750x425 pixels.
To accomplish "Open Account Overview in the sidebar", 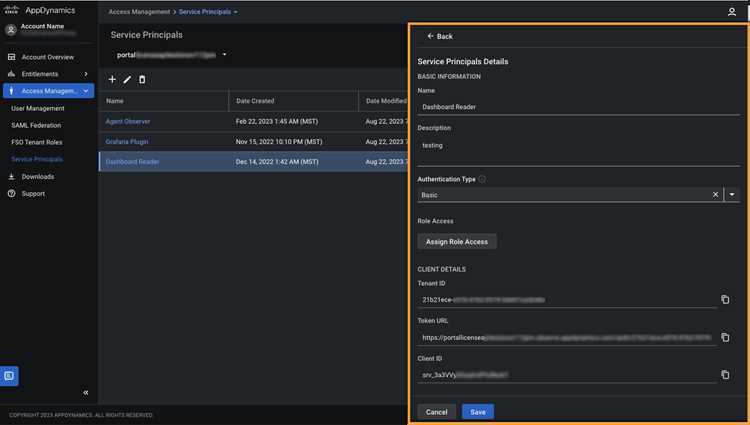I will click(x=48, y=57).
